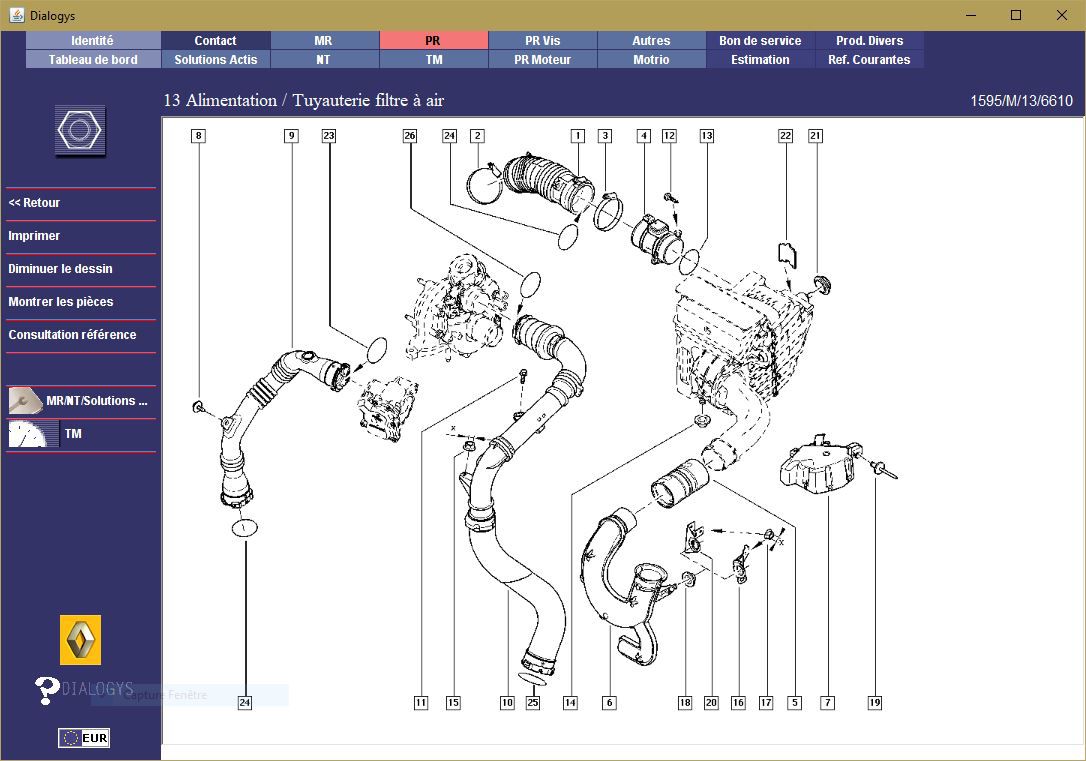Click Diminuer le dessin

60,269
